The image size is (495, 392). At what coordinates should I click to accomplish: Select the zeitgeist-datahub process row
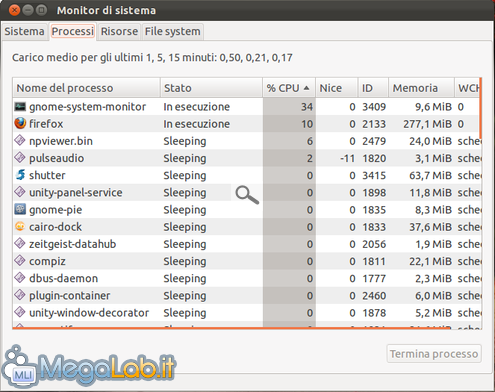[247, 244]
